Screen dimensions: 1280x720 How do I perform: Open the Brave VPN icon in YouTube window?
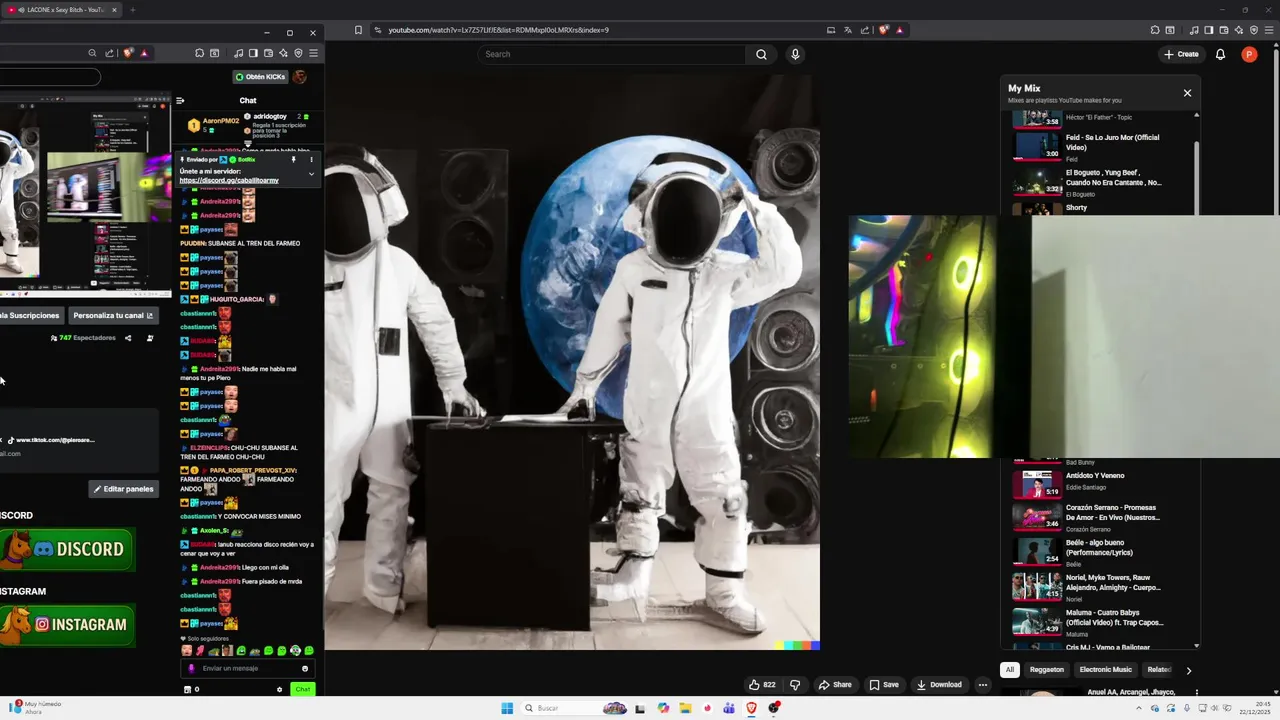pyautogui.click(x=1254, y=30)
